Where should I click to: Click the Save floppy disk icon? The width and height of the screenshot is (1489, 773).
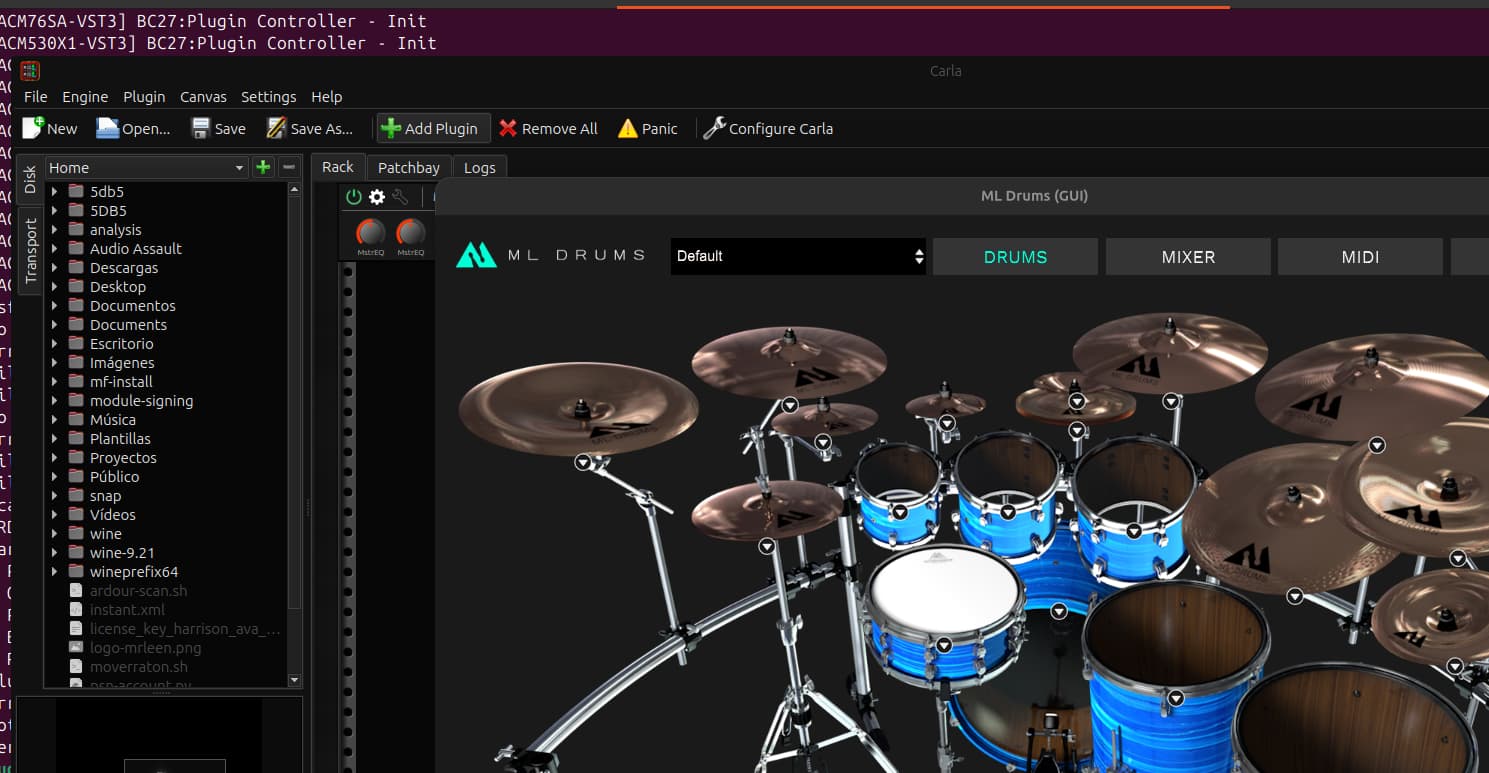tap(201, 129)
